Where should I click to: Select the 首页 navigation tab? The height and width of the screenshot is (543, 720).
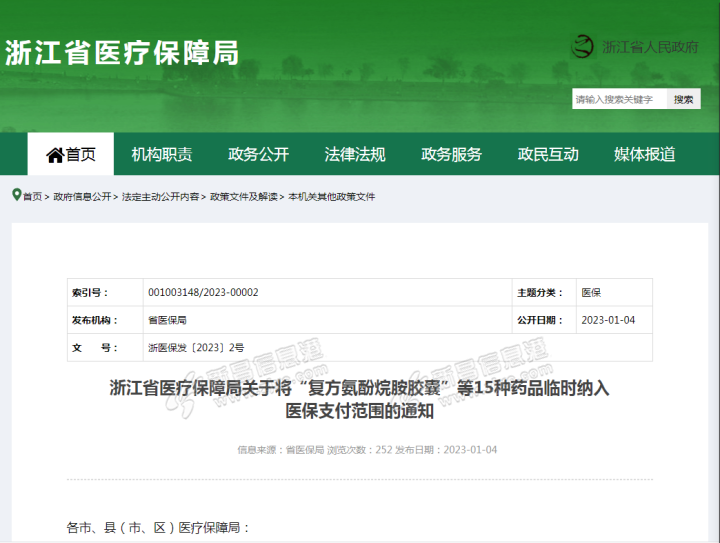click(x=81, y=154)
